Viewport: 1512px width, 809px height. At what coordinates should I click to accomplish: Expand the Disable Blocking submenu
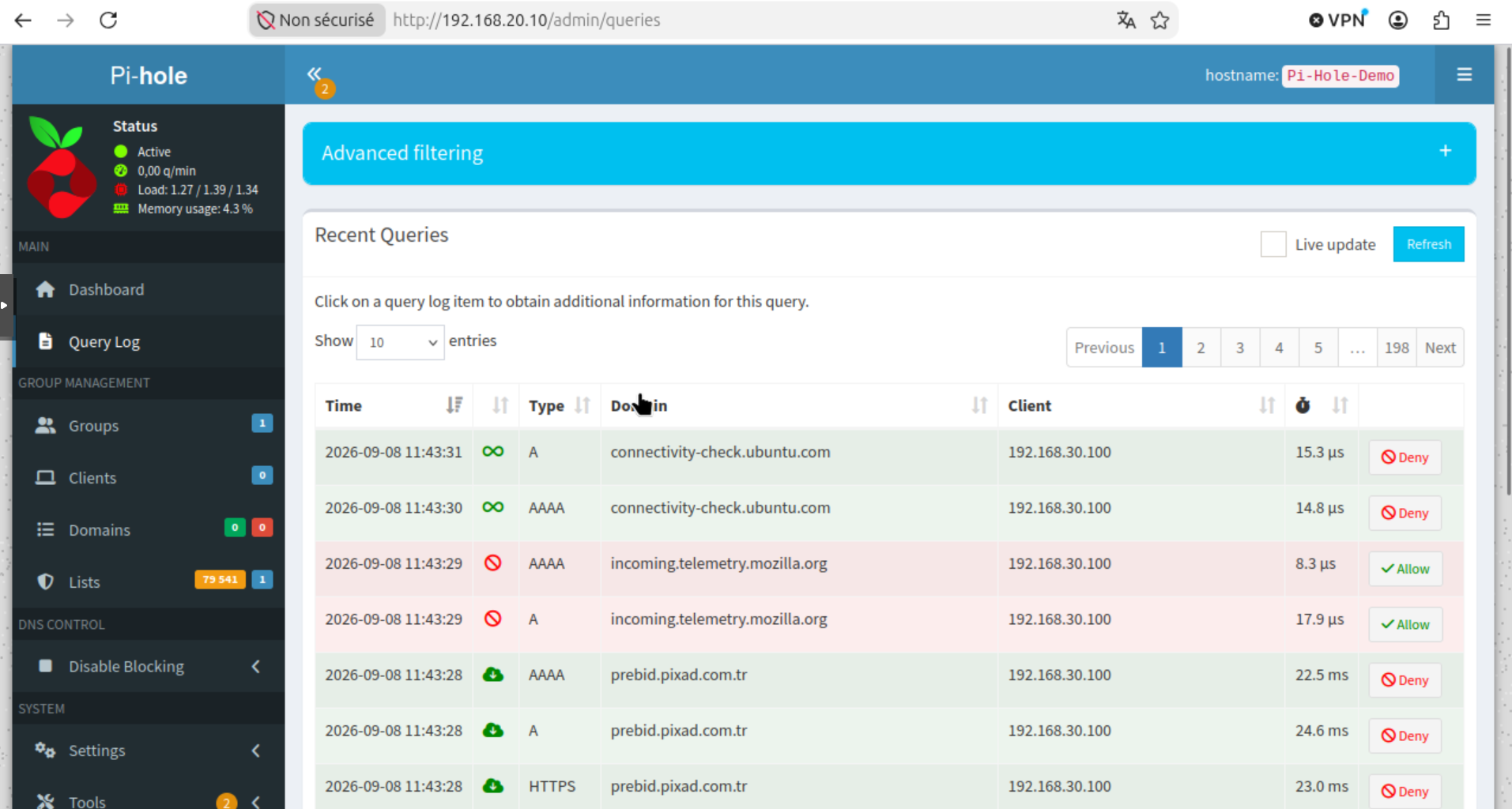[x=149, y=666]
